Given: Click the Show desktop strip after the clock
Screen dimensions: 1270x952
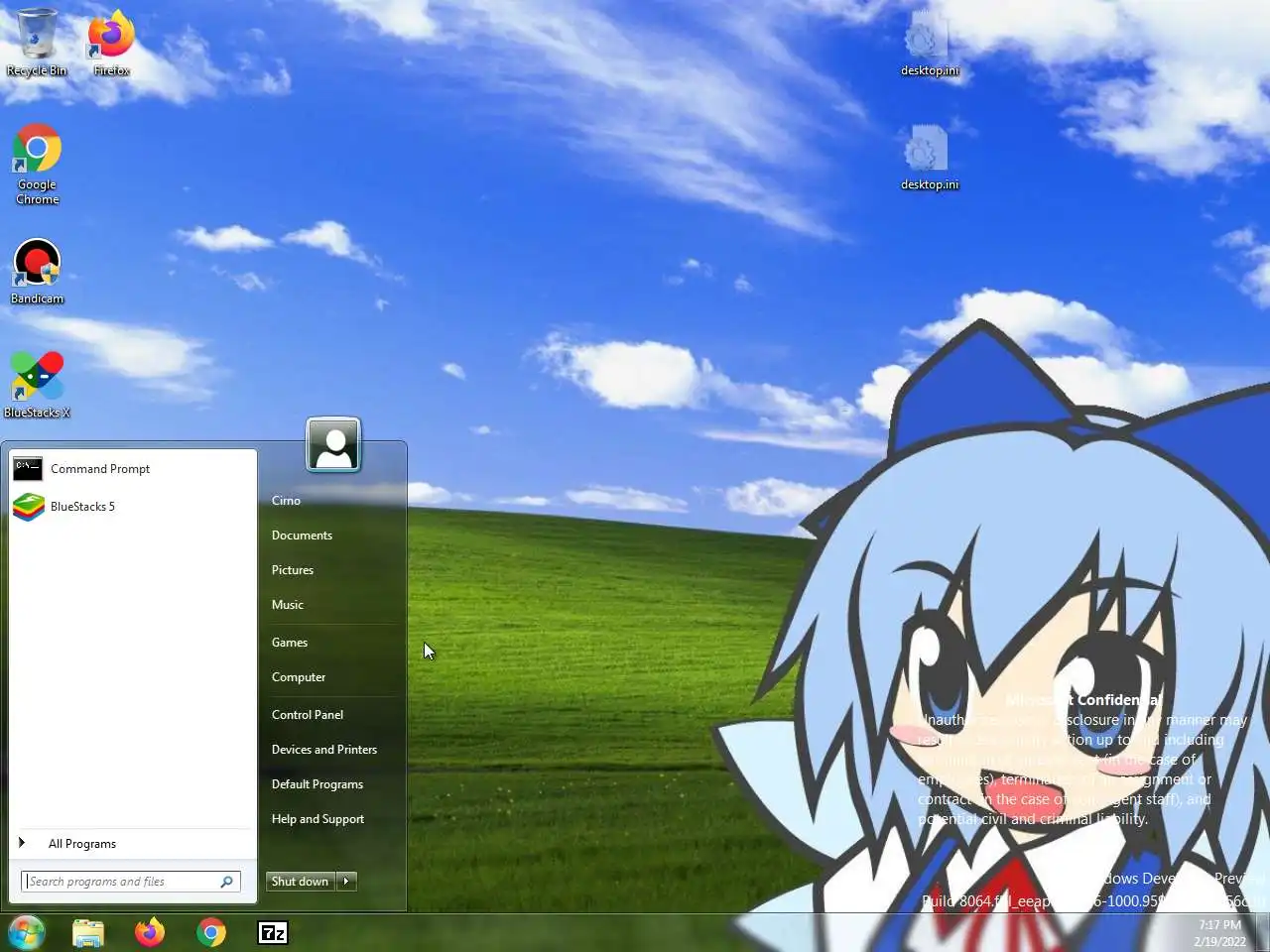Looking at the screenshot, I should pos(1262,932).
